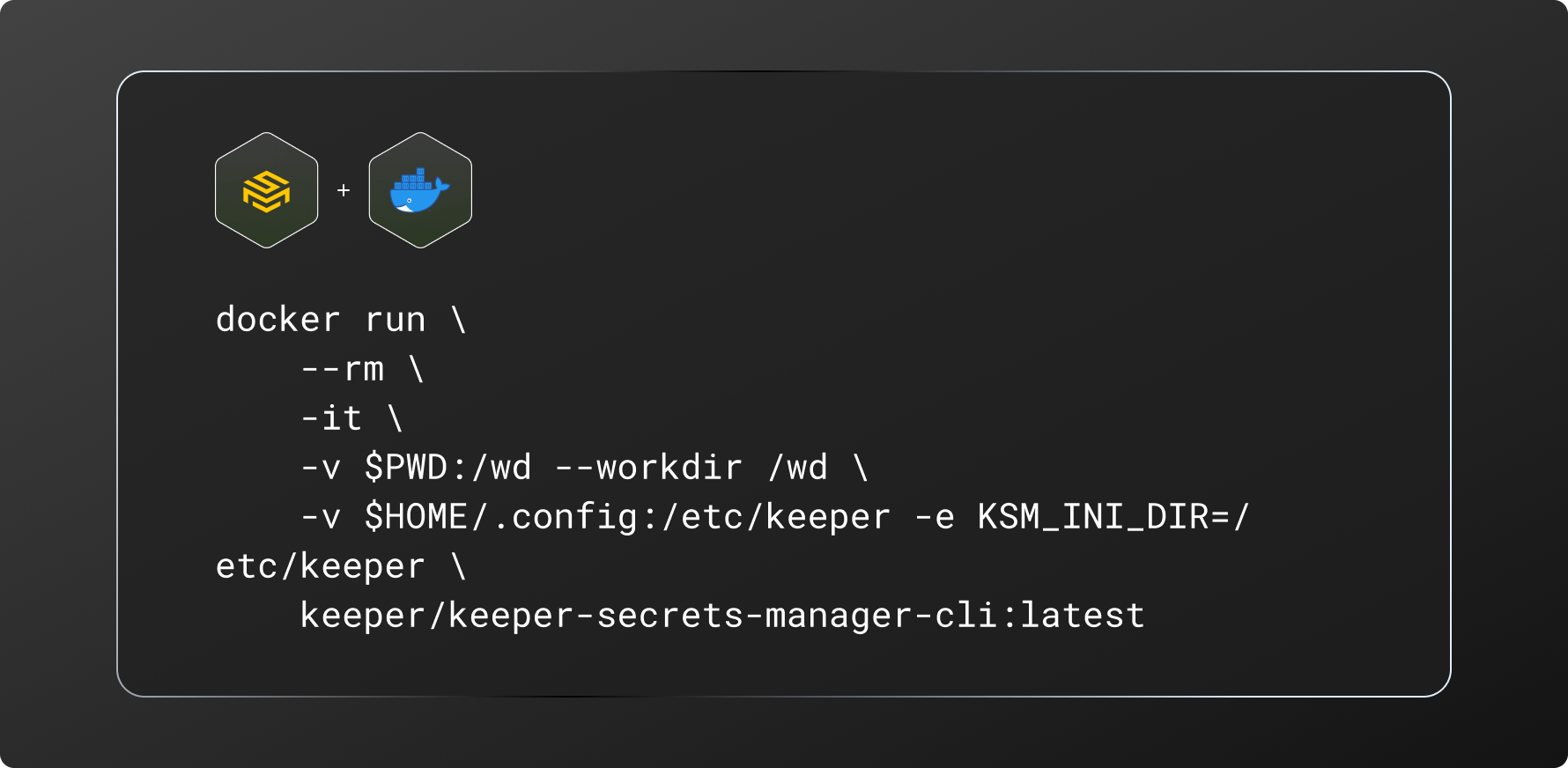This screenshot has height=768, width=1568.
Task: Click the backslash after "--rm"
Action: pyautogui.click(x=417, y=369)
